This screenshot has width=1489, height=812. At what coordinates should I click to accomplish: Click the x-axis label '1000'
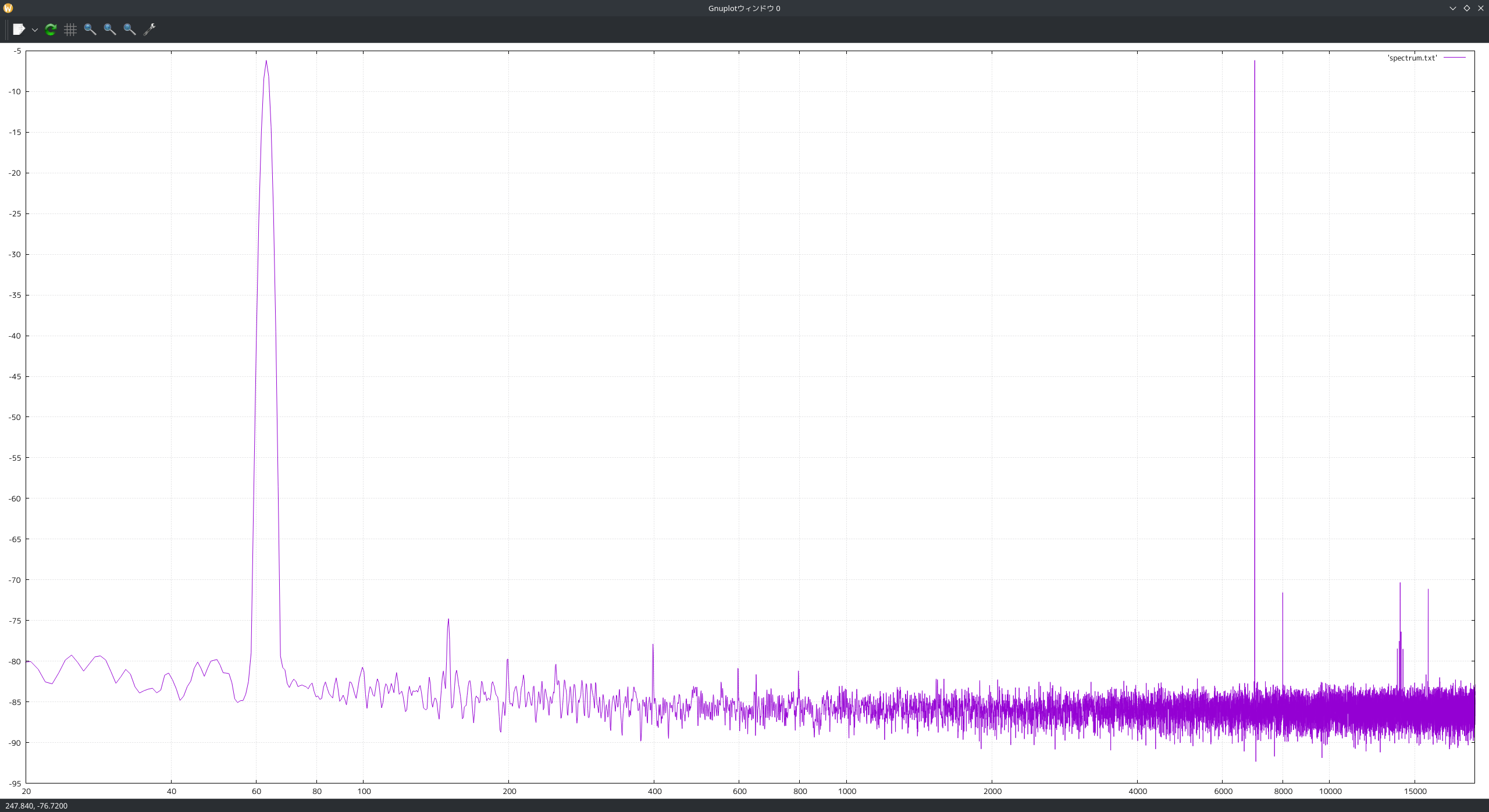click(847, 791)
